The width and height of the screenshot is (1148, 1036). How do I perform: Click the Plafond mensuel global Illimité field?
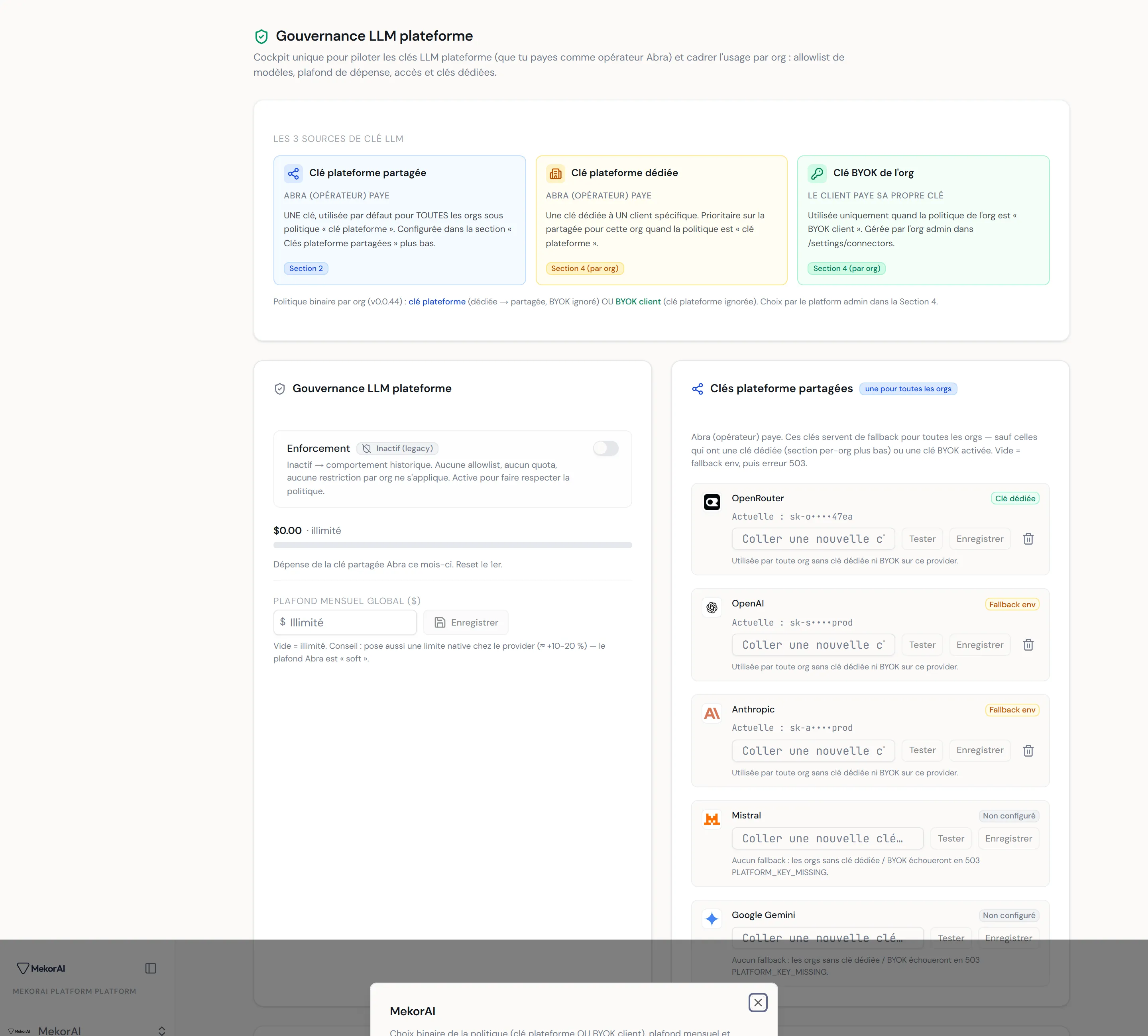(x=345, y=623)
